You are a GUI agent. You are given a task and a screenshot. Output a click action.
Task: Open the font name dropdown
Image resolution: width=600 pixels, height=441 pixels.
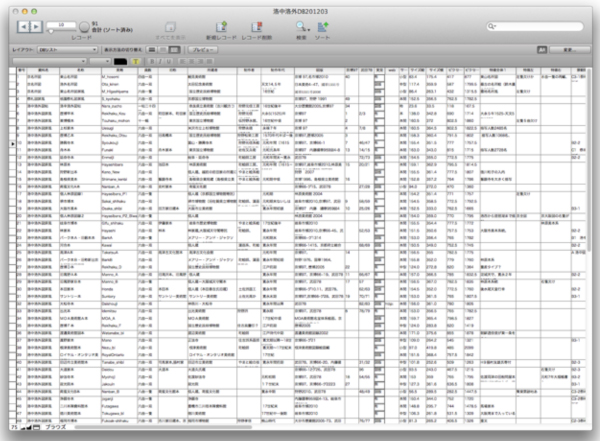tap(49, 61)
